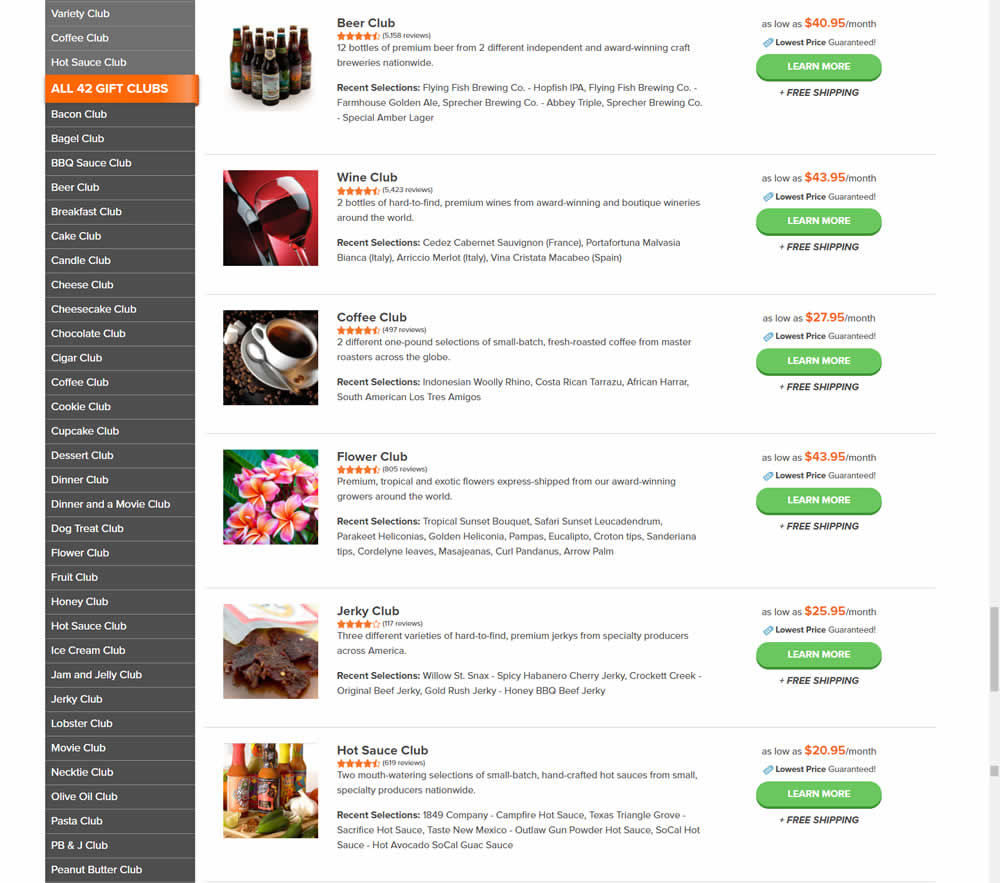The height and width of the screenshot is (883, 1000).
Task: Open the Wine Club title link
Action: click(x=367, y=177)
